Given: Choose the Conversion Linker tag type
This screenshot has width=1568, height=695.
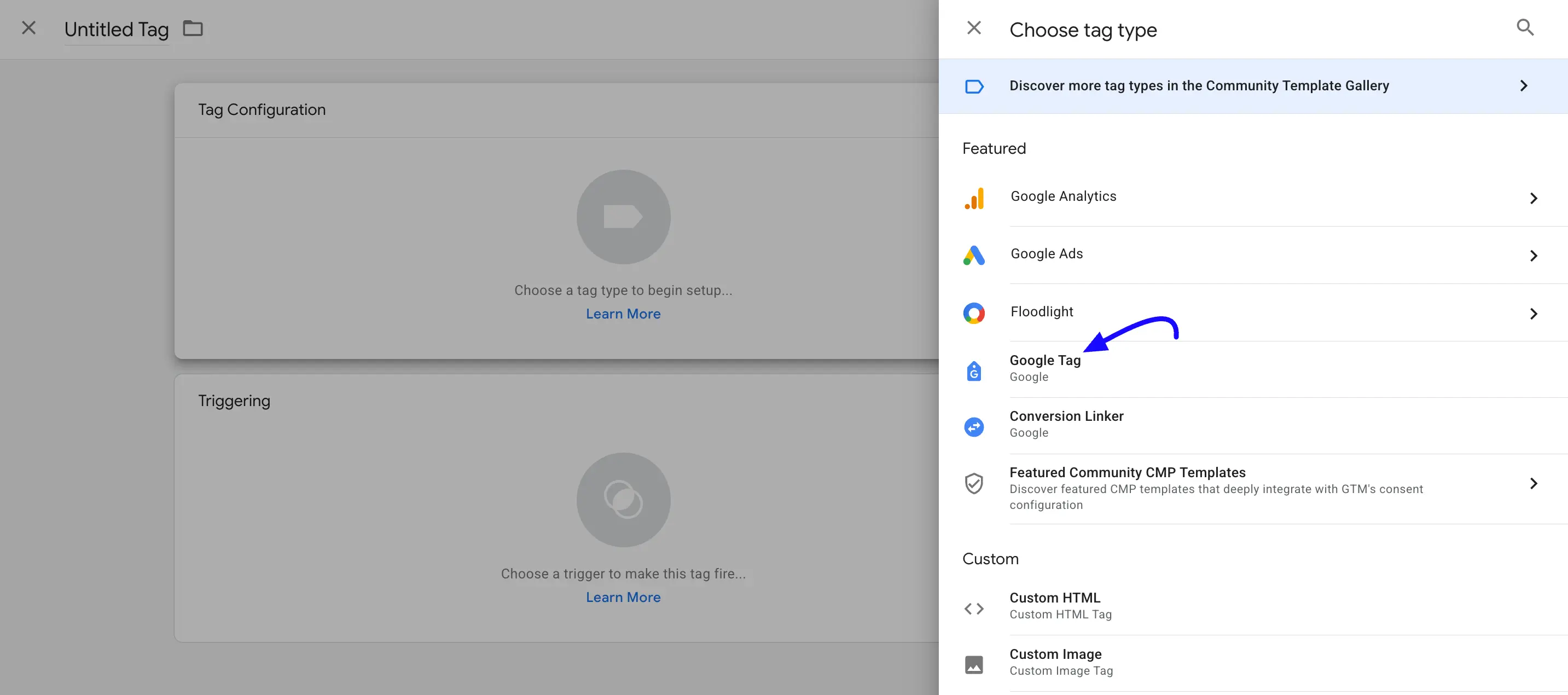Looking at the screenshot, I should (x=1253, y=425).
